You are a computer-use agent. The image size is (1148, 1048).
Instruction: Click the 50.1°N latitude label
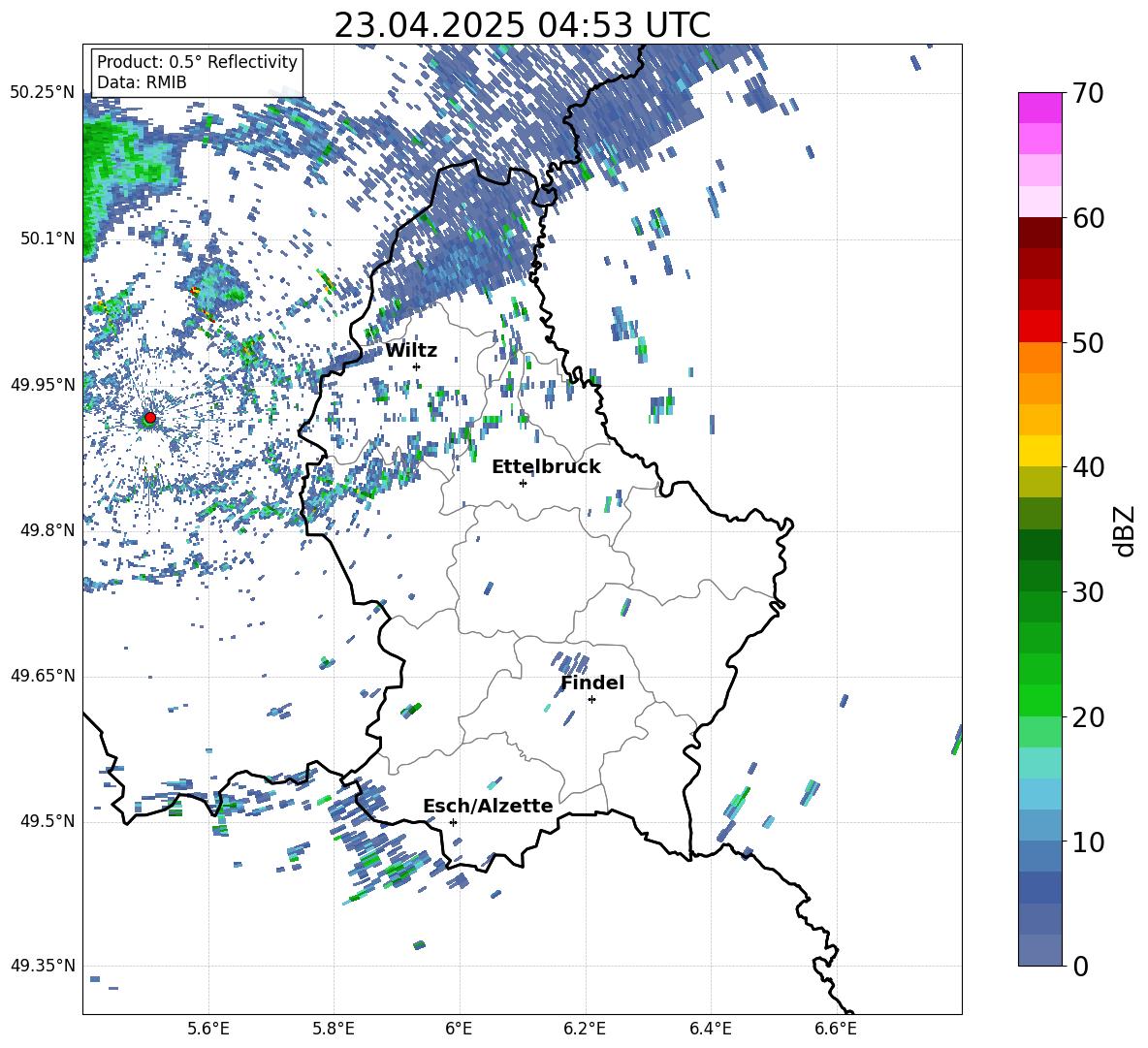(x=48, y=238)
